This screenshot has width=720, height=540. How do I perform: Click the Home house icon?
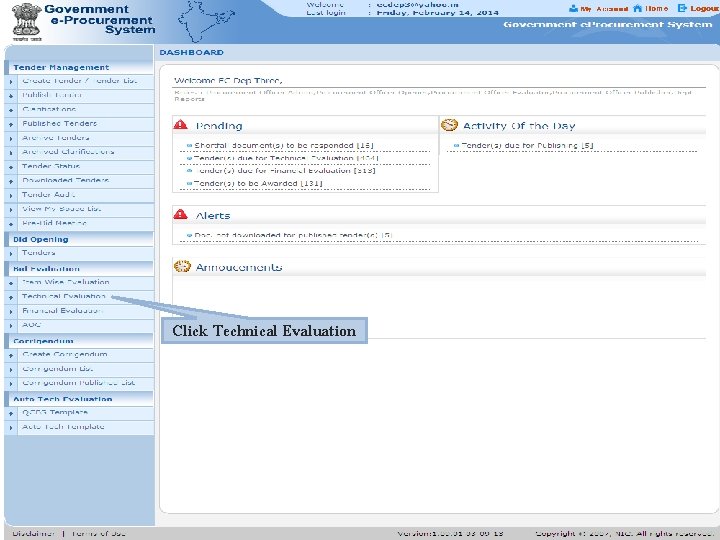637,8
